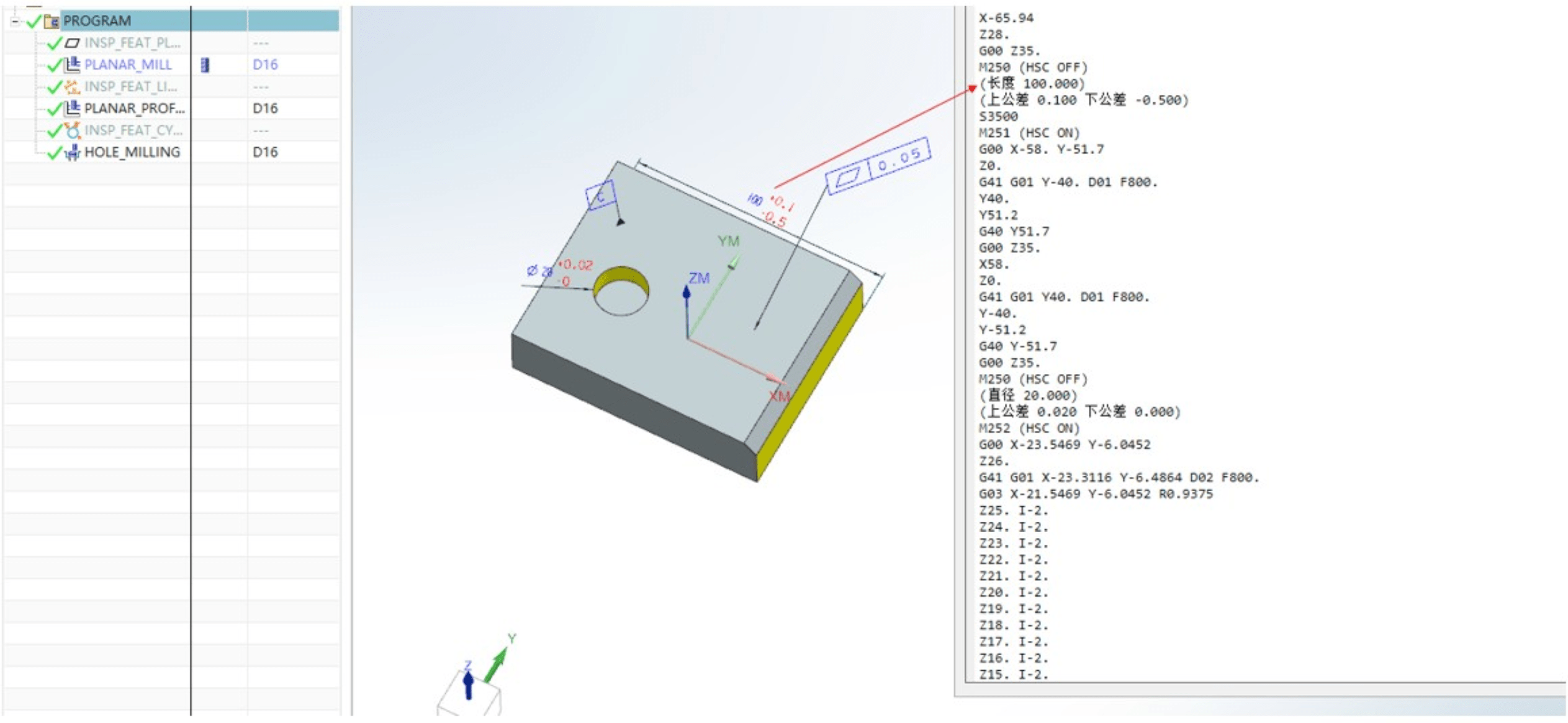
Task: Click the YM axis label
Action: tap(728, 241)
